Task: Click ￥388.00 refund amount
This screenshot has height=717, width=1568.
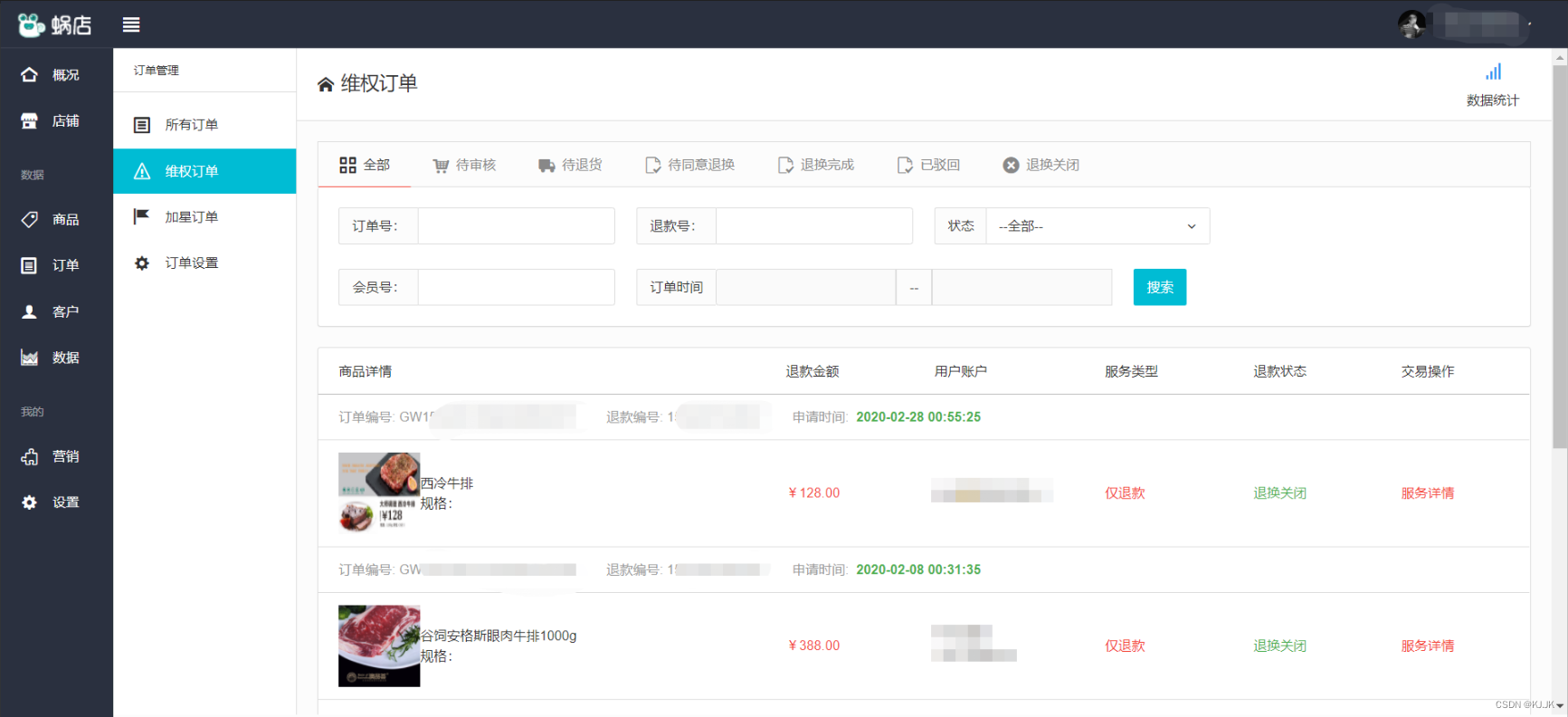Action: point(813,645)
